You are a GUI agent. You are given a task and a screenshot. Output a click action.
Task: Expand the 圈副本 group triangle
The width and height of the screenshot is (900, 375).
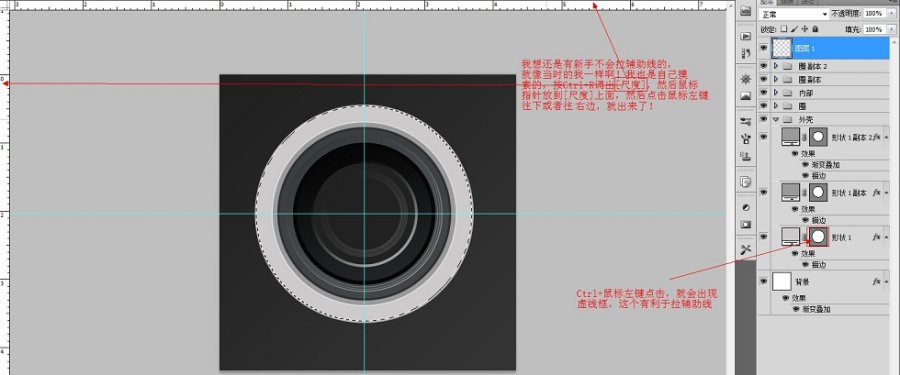776,80
